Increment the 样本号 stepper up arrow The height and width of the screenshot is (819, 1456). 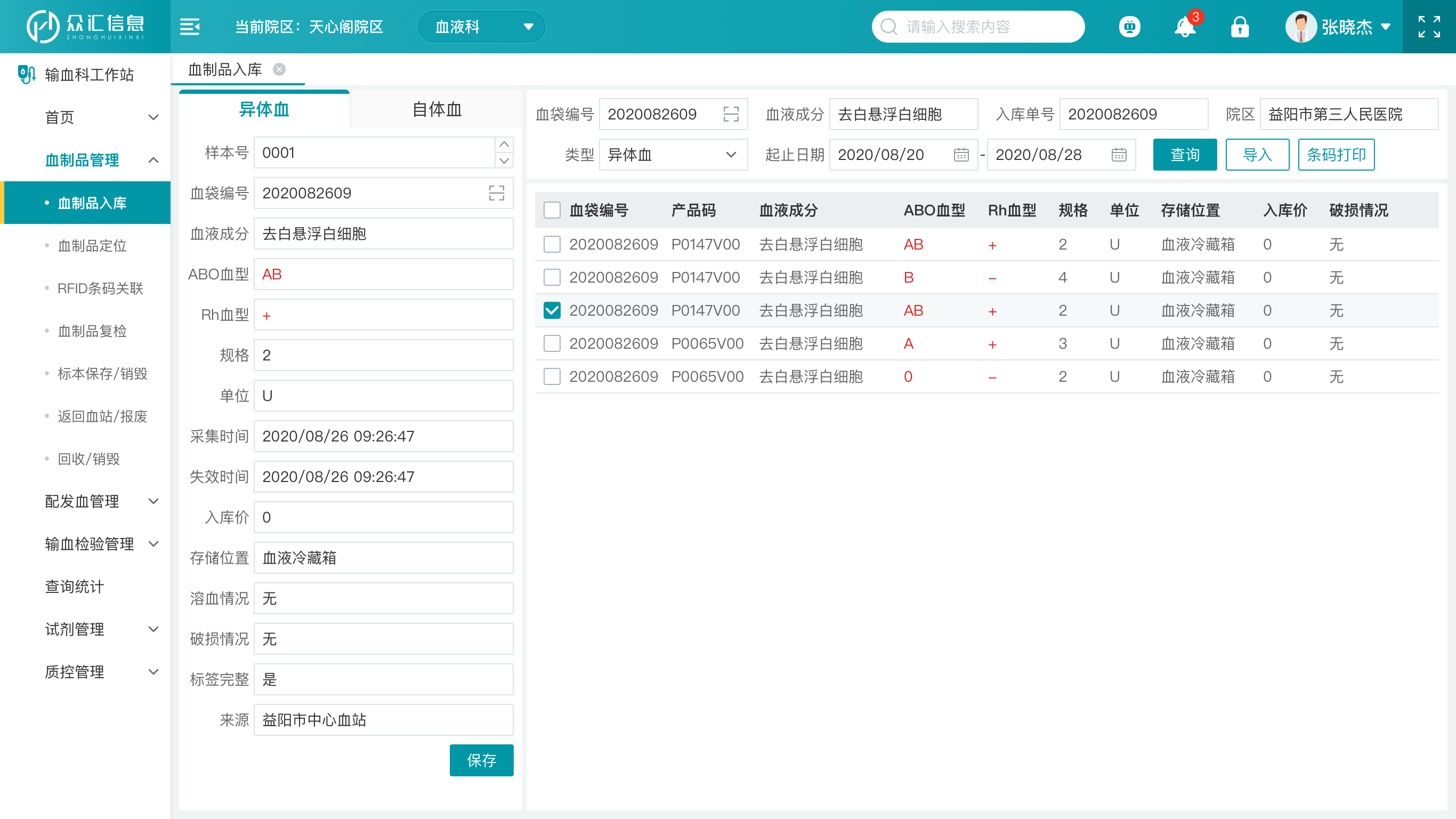click(x=504, y=145)
